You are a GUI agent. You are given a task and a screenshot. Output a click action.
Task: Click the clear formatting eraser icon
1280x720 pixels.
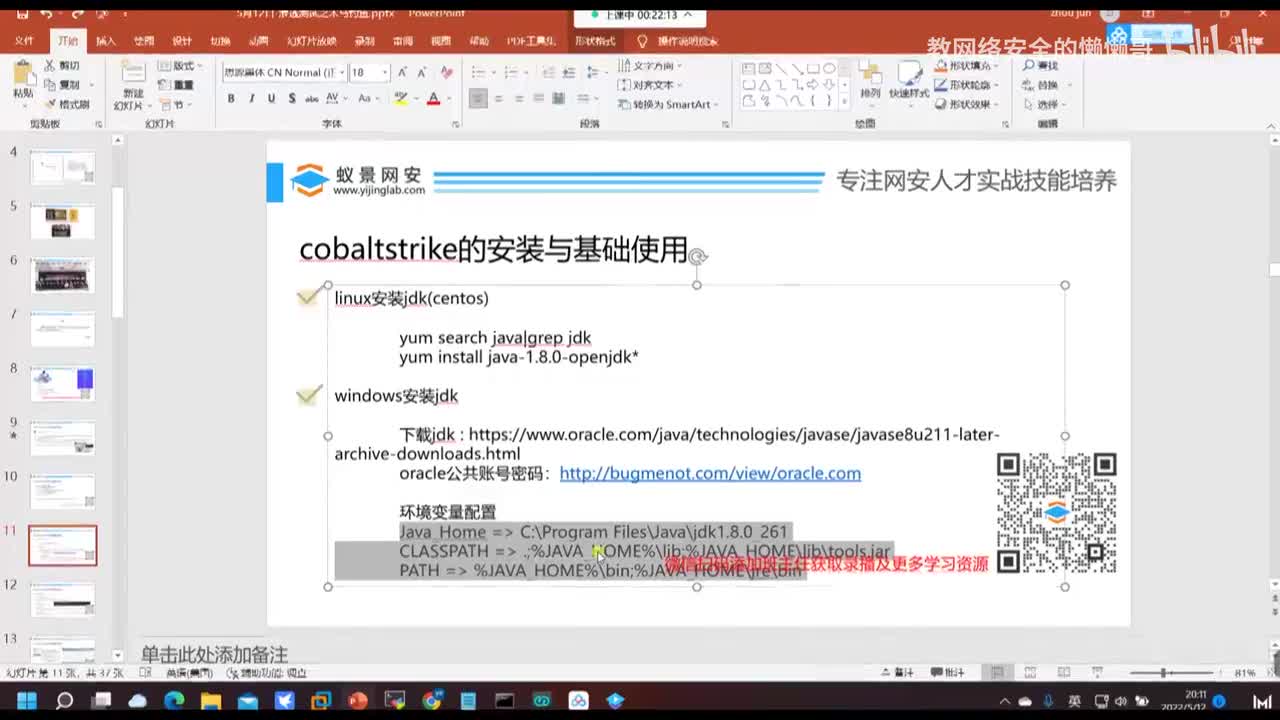tap(446, 72)
